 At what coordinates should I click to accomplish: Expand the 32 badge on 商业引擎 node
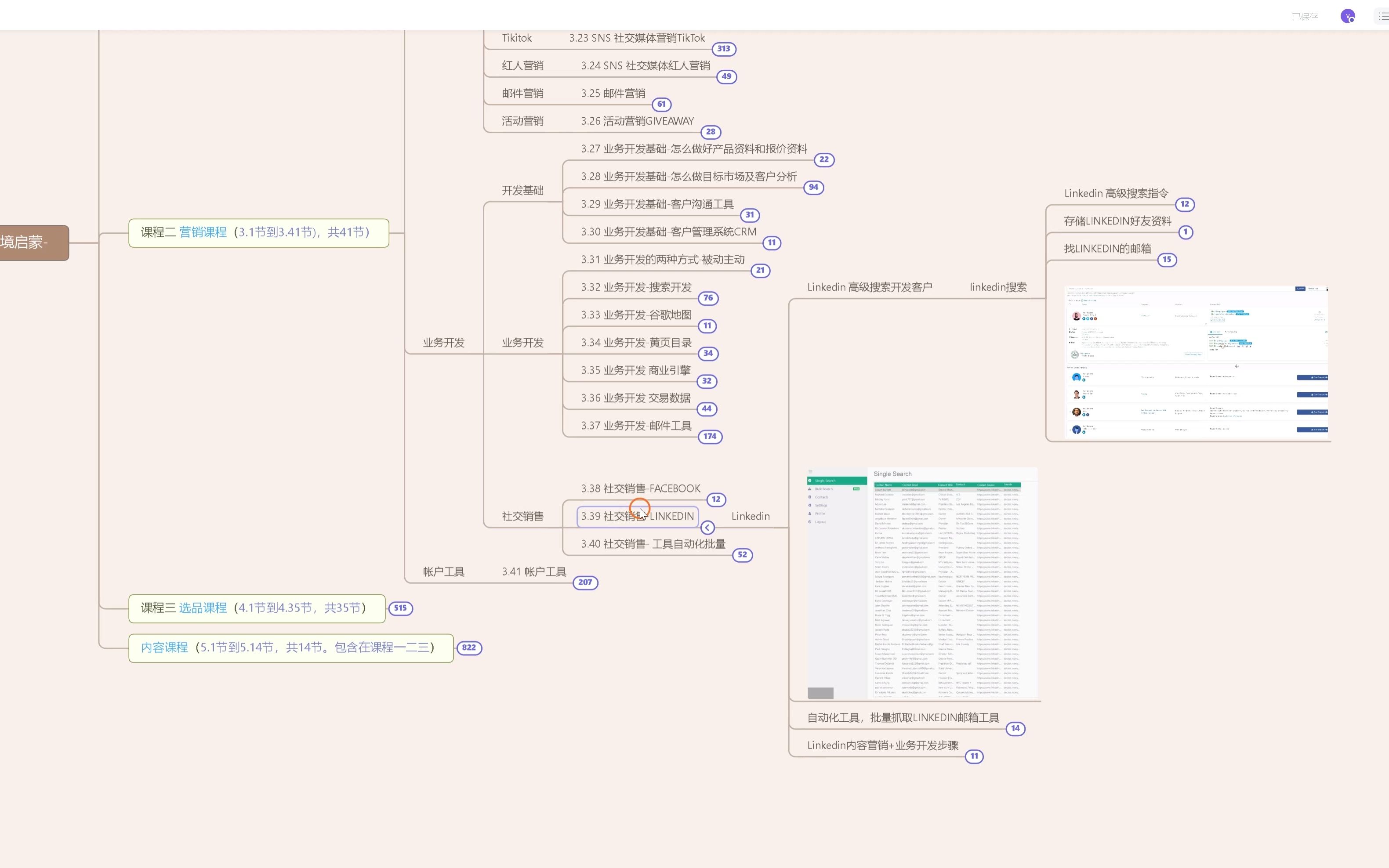[707, 380]
